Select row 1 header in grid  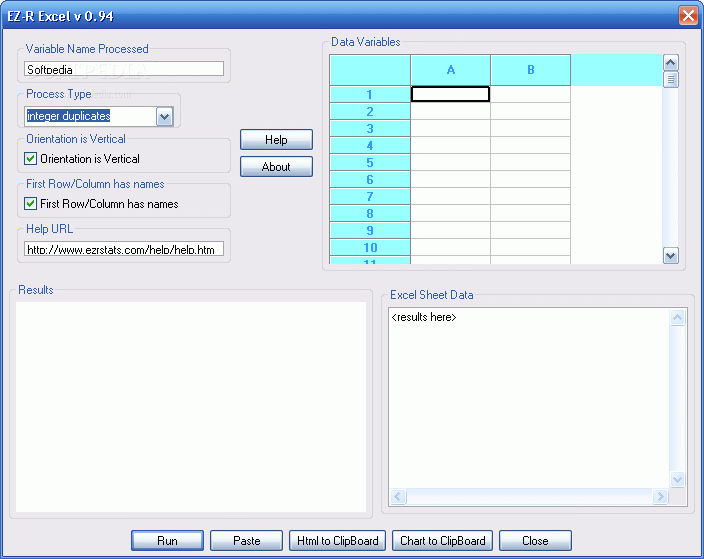[370, 94]
